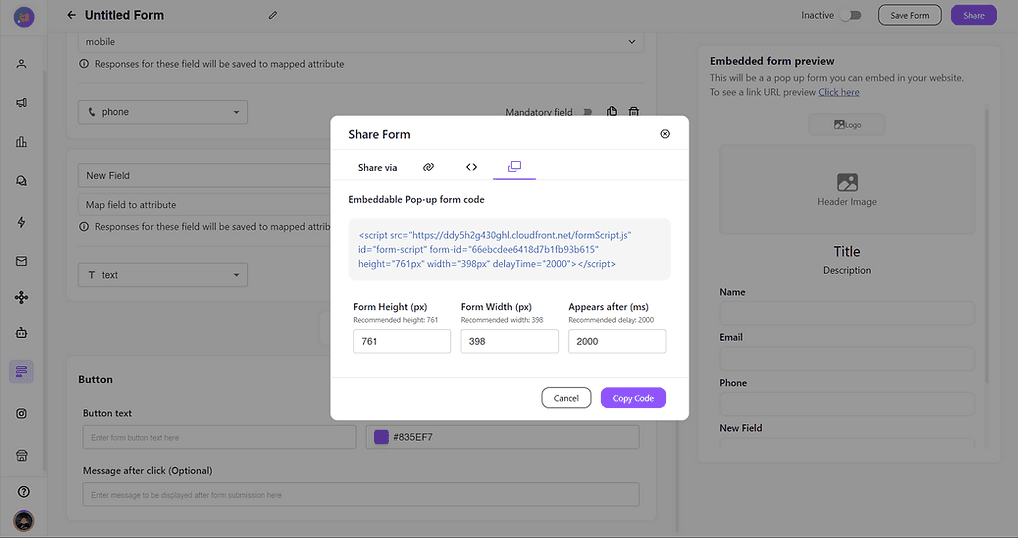Screen dimensions: 1018x538
Task: Click the Share via label
Action: coord(377,167)
